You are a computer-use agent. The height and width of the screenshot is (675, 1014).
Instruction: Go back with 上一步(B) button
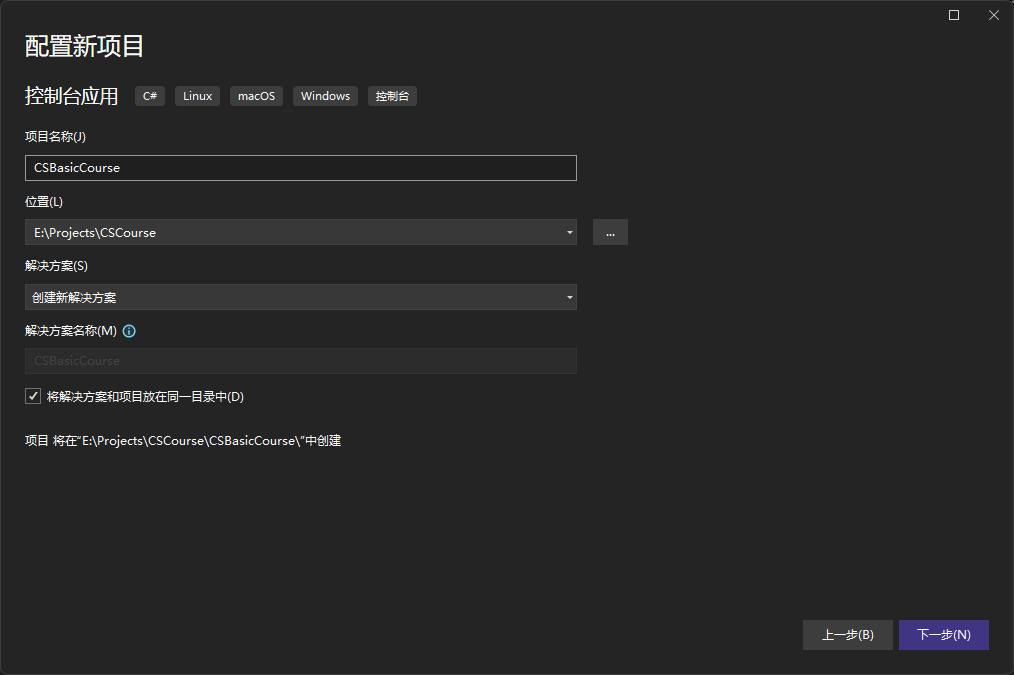point(848,635)
